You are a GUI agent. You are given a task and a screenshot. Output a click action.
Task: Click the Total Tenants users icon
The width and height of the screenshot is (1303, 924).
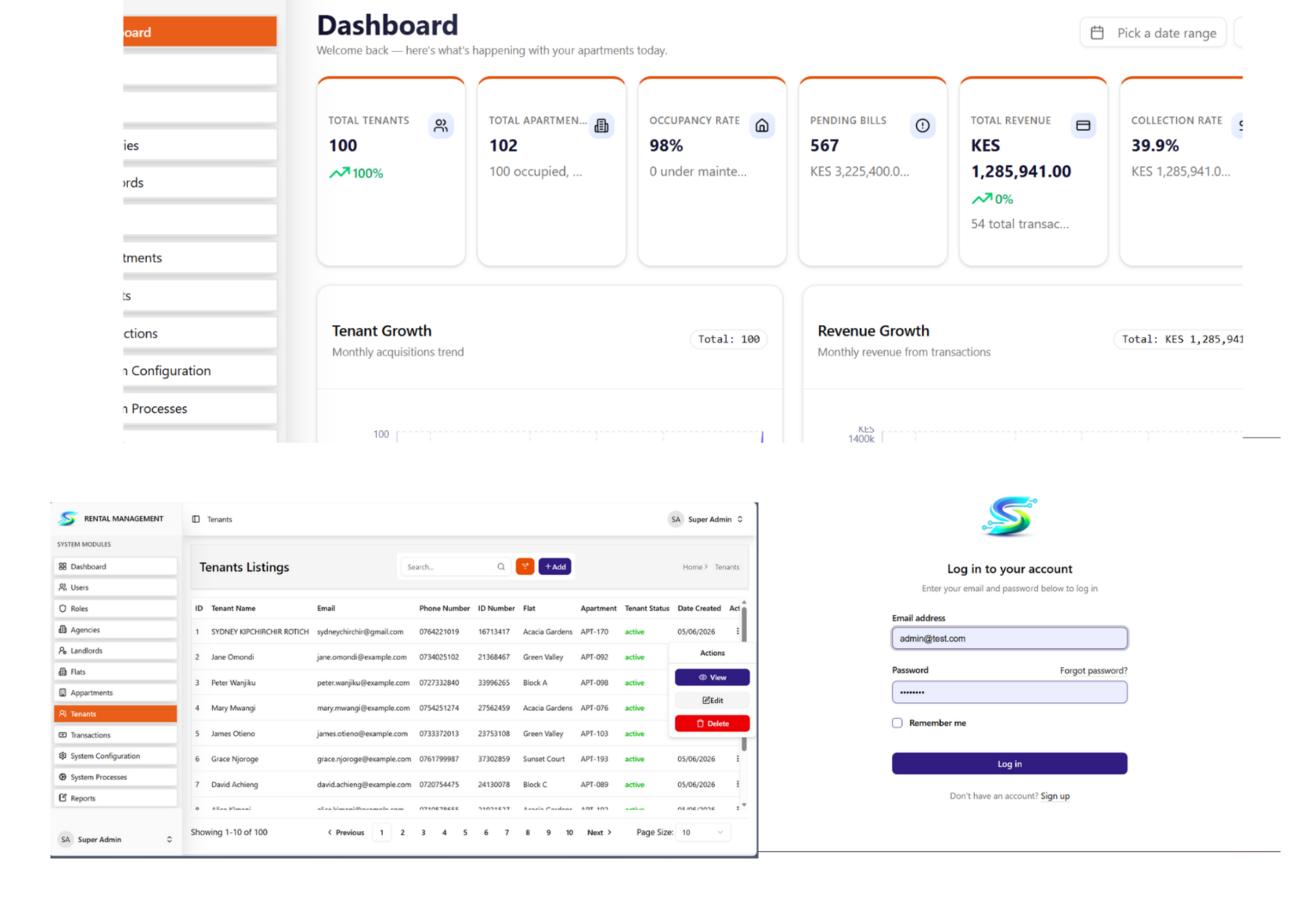[441, 125]
